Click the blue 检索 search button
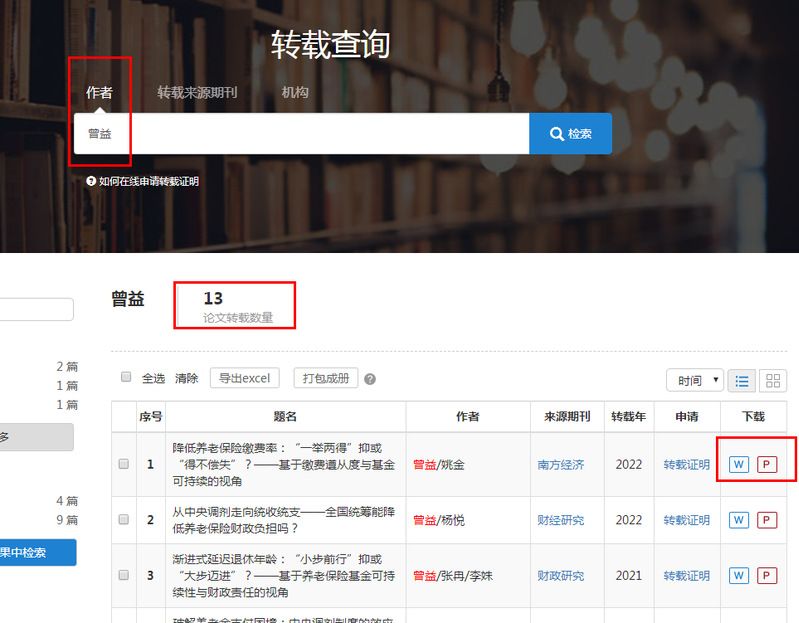Image resolution: width=799 pixels, height=623 pixels. (x=570, y=134)
